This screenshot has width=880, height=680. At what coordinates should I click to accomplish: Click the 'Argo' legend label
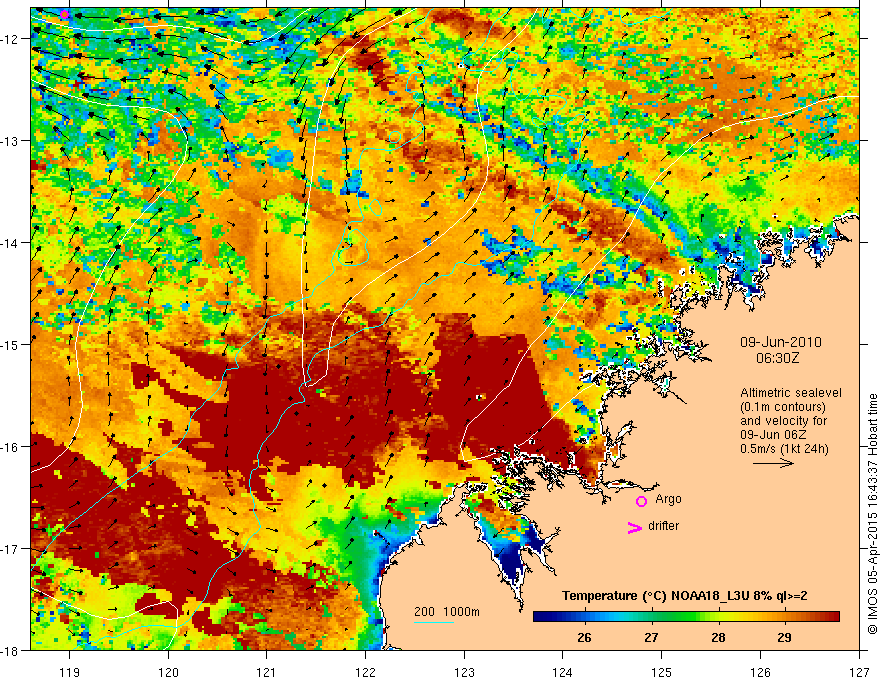coord(668,499)
